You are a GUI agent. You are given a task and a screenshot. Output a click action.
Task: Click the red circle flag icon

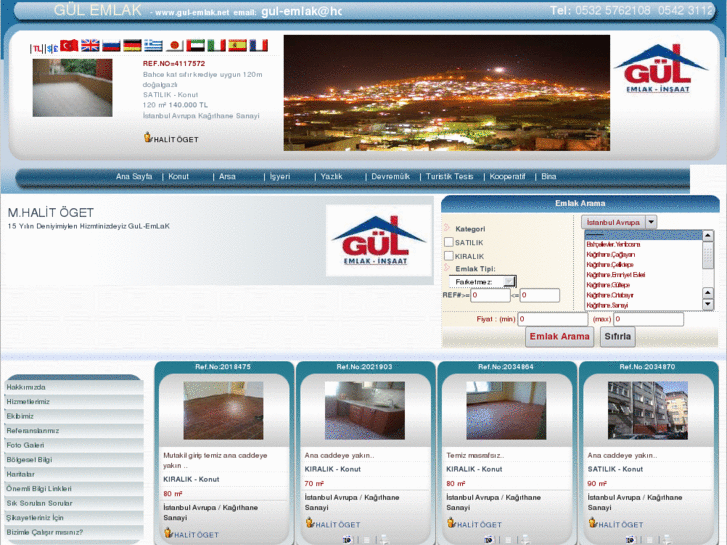(175, 45)
